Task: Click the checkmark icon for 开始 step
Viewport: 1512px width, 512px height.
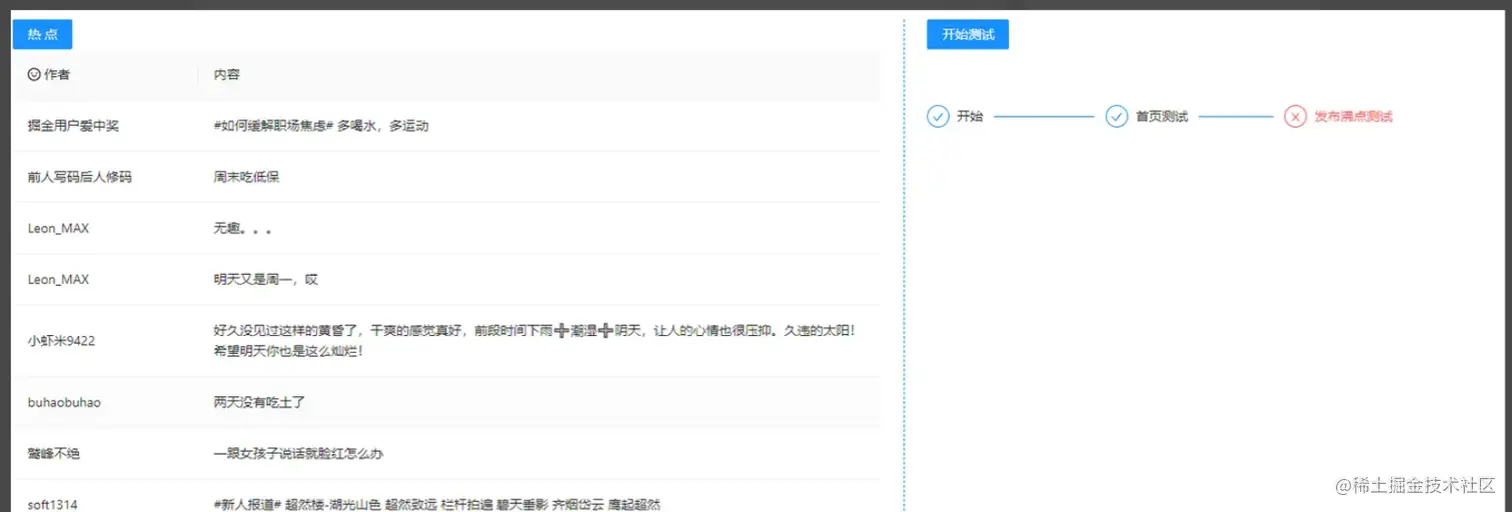Action: 938,117
